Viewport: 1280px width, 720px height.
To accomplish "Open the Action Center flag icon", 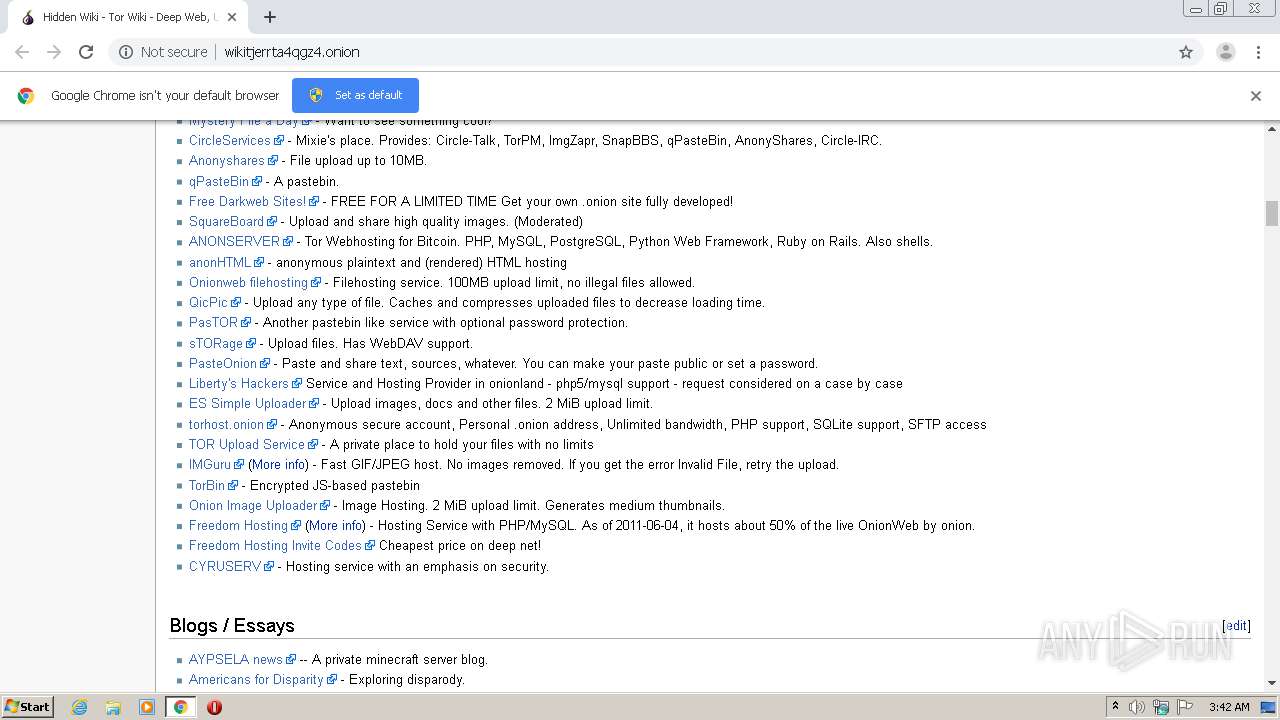I will (x=1185, y=707).
